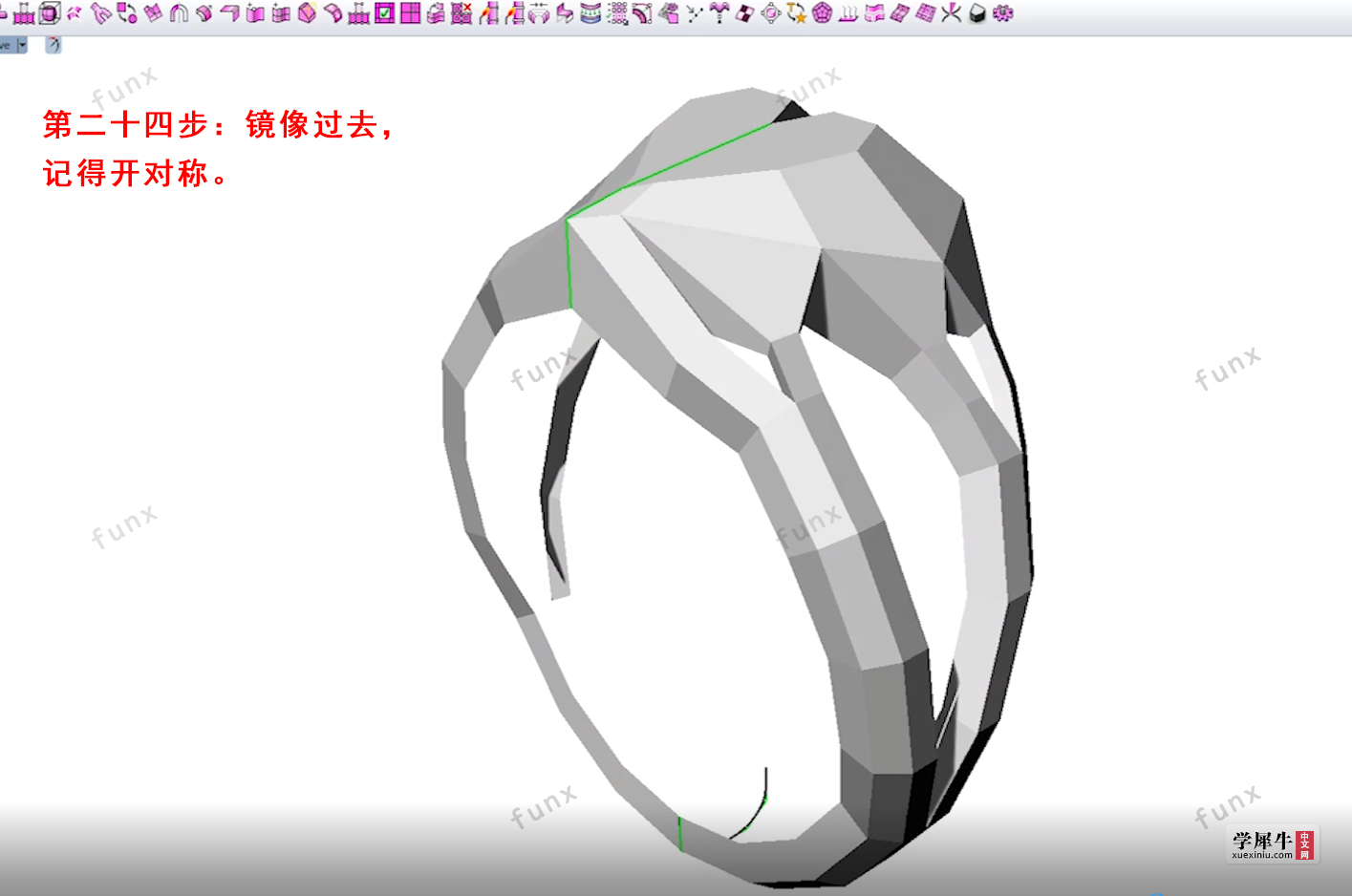Click the pink S-shaped folded ribbon icon
1352x896 pixels.
[x=565, y=13]
